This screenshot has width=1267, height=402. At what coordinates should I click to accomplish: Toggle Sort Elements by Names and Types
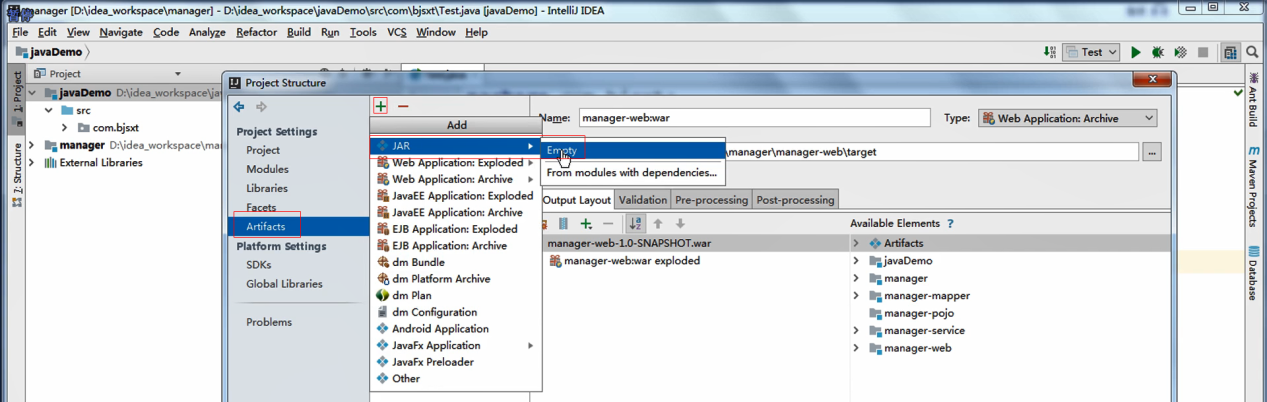(635, 224)
